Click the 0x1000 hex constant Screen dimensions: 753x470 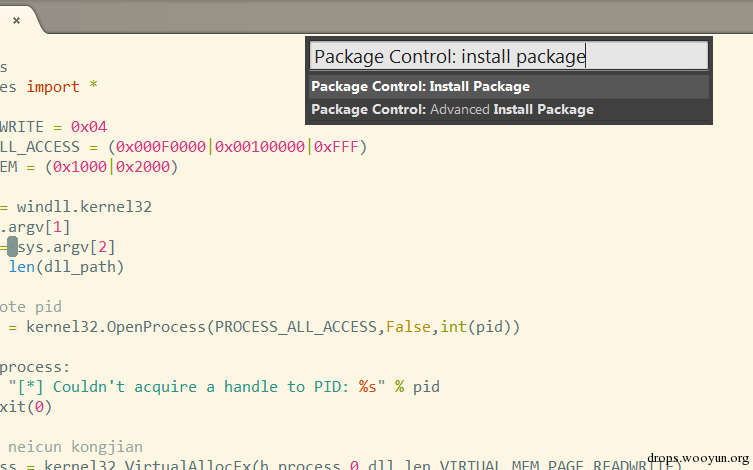click(x=80, y=167)
